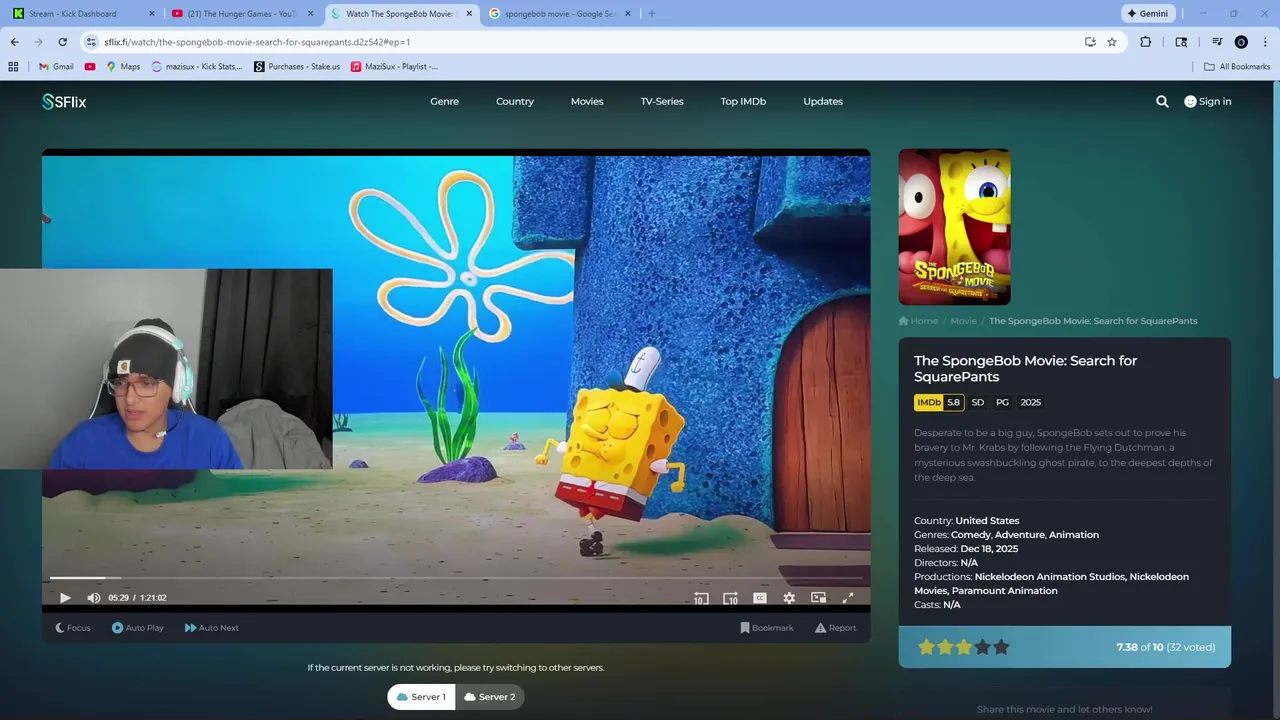Open apps grid in bookmarks bar

[x=13, y=67]
